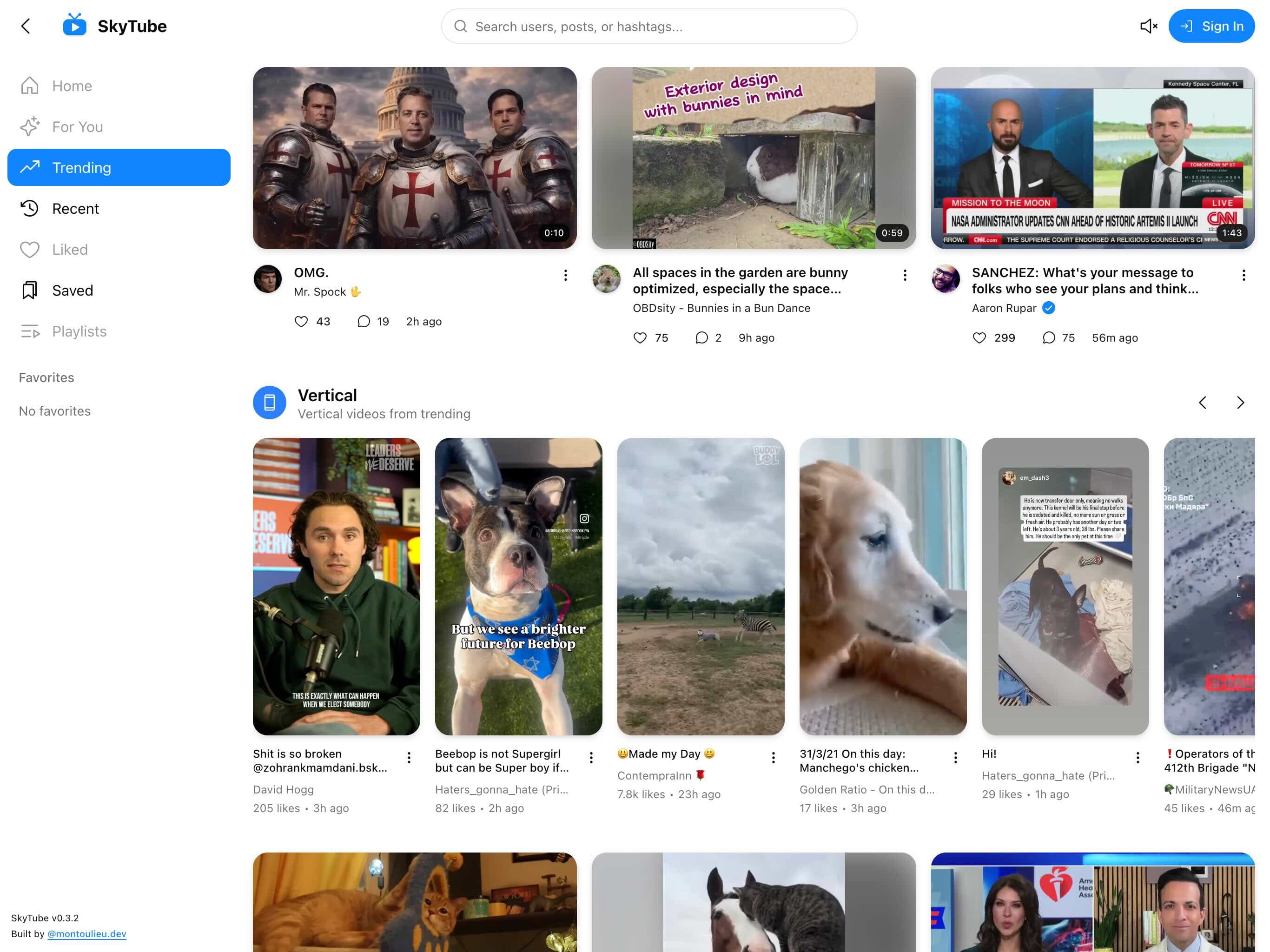Open comments on the bunny garden video

click(701, 337)
